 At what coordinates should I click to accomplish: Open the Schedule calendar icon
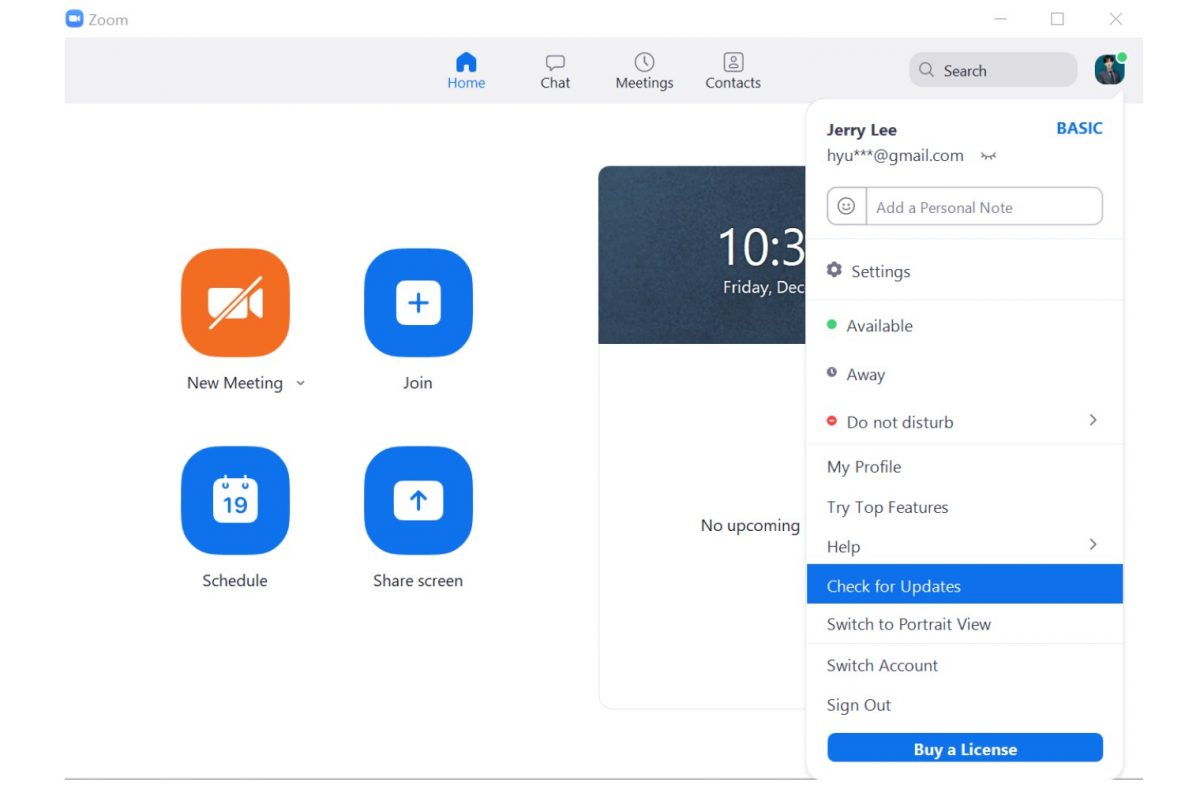[x=235, y=501]
